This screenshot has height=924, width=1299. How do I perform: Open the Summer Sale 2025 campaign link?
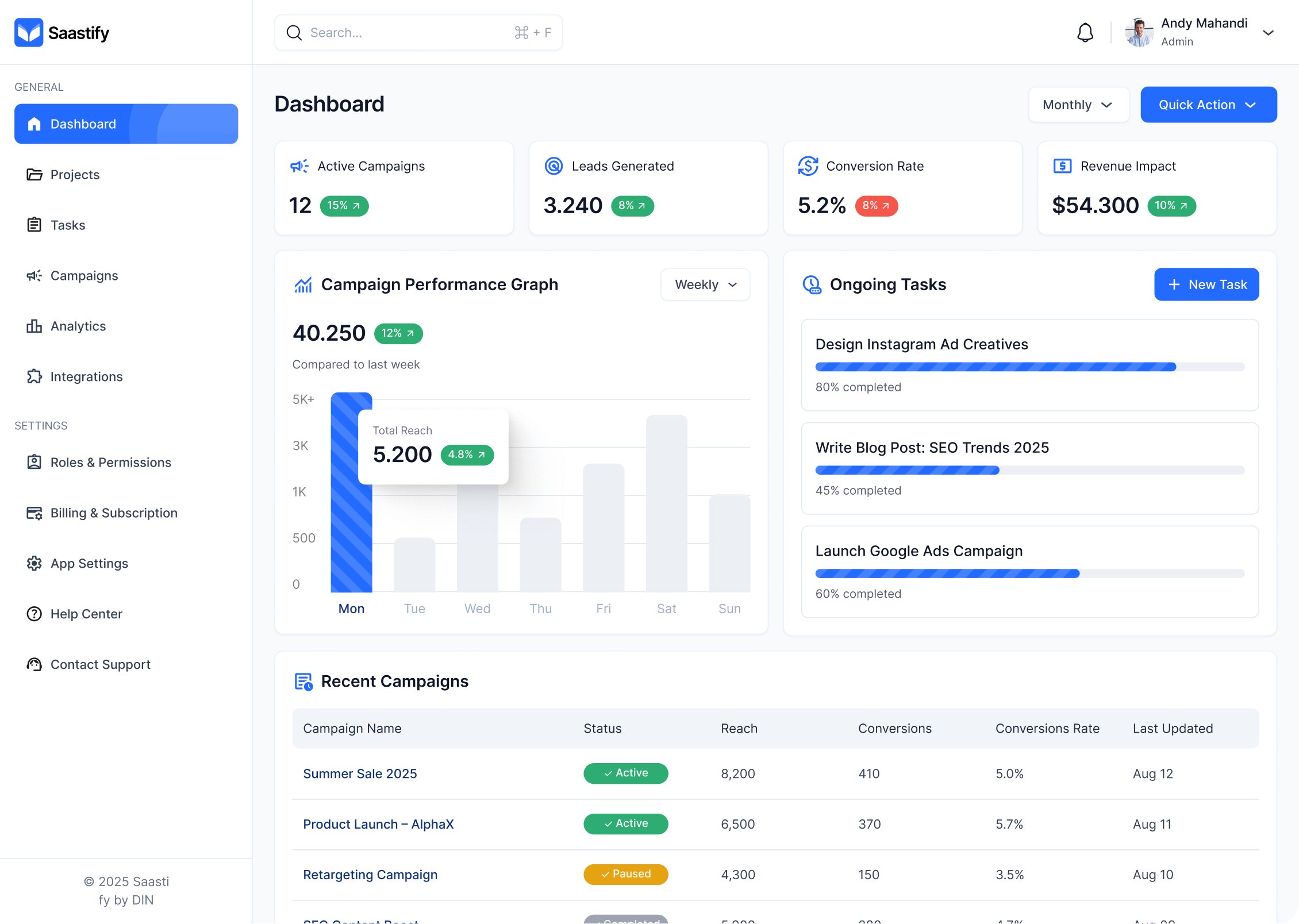pyautogui.click(x=360, y=773)
